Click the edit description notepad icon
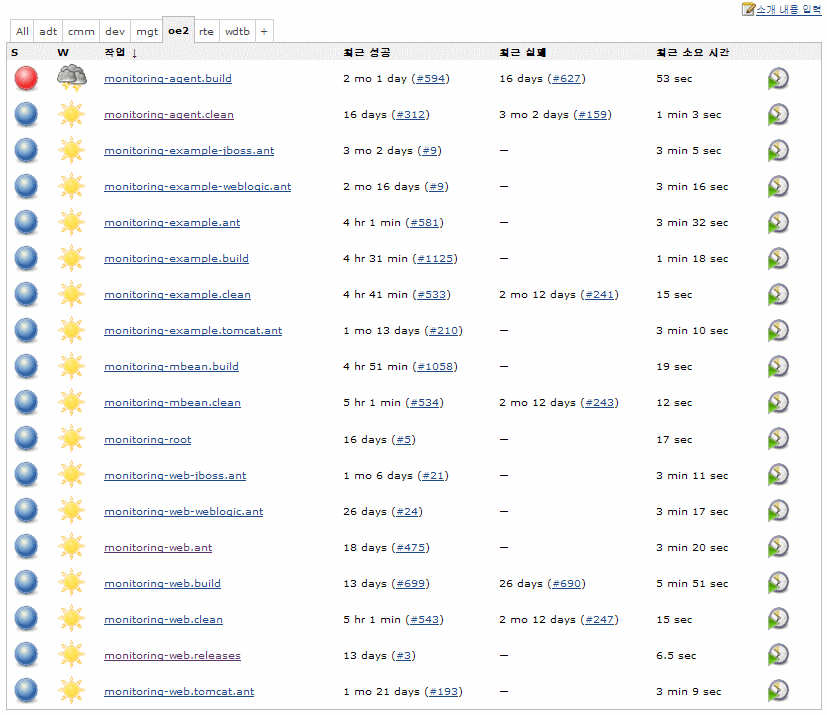The image size is (827, 715). (x=747, y=9)
